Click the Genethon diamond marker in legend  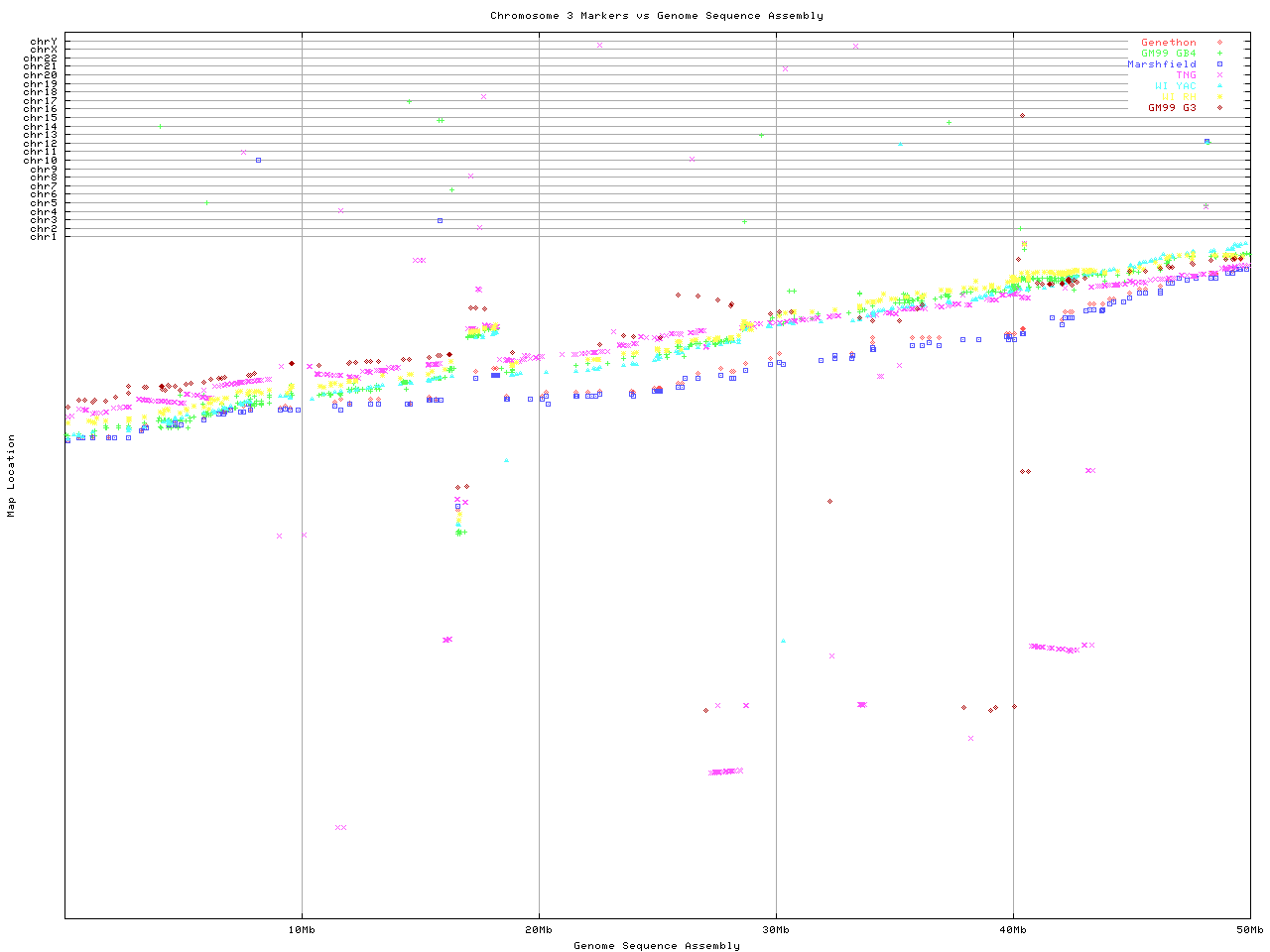pos(1219,43)
